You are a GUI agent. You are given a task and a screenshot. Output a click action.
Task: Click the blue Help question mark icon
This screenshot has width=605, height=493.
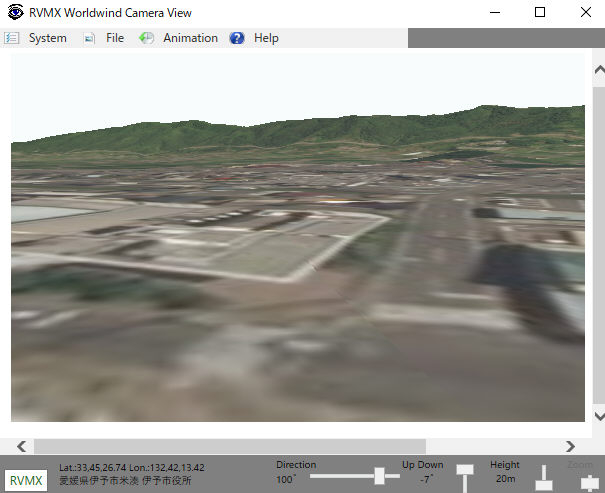coord(237,38)
